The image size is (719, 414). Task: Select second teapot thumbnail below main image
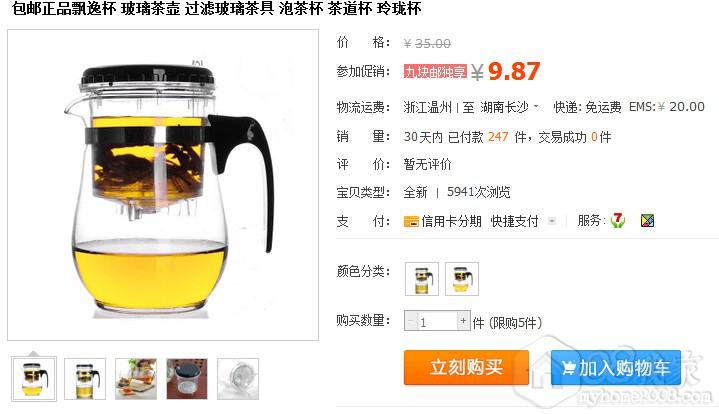tap(85, 379)
